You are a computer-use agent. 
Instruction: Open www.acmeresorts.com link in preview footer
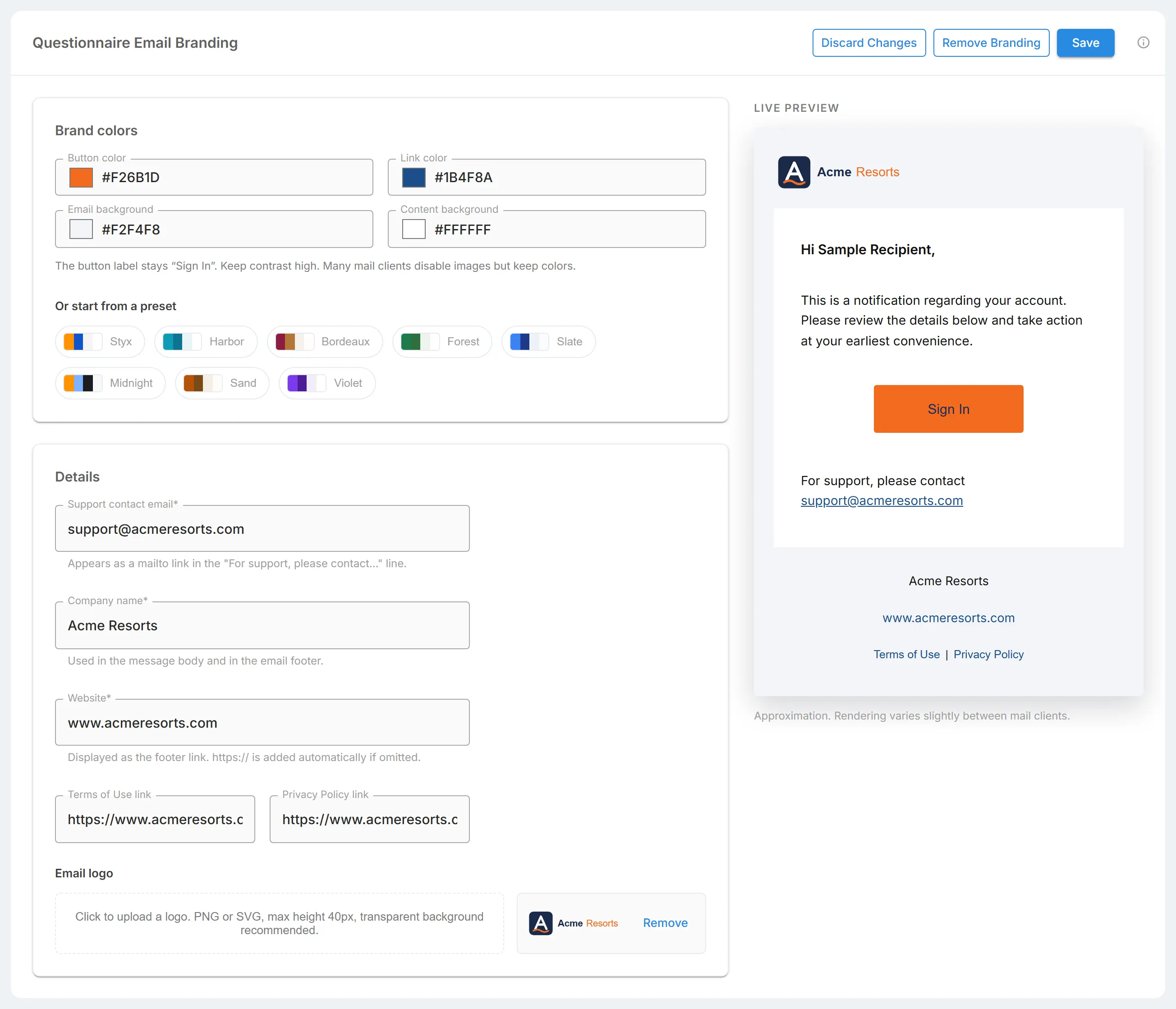click(948, 618)
